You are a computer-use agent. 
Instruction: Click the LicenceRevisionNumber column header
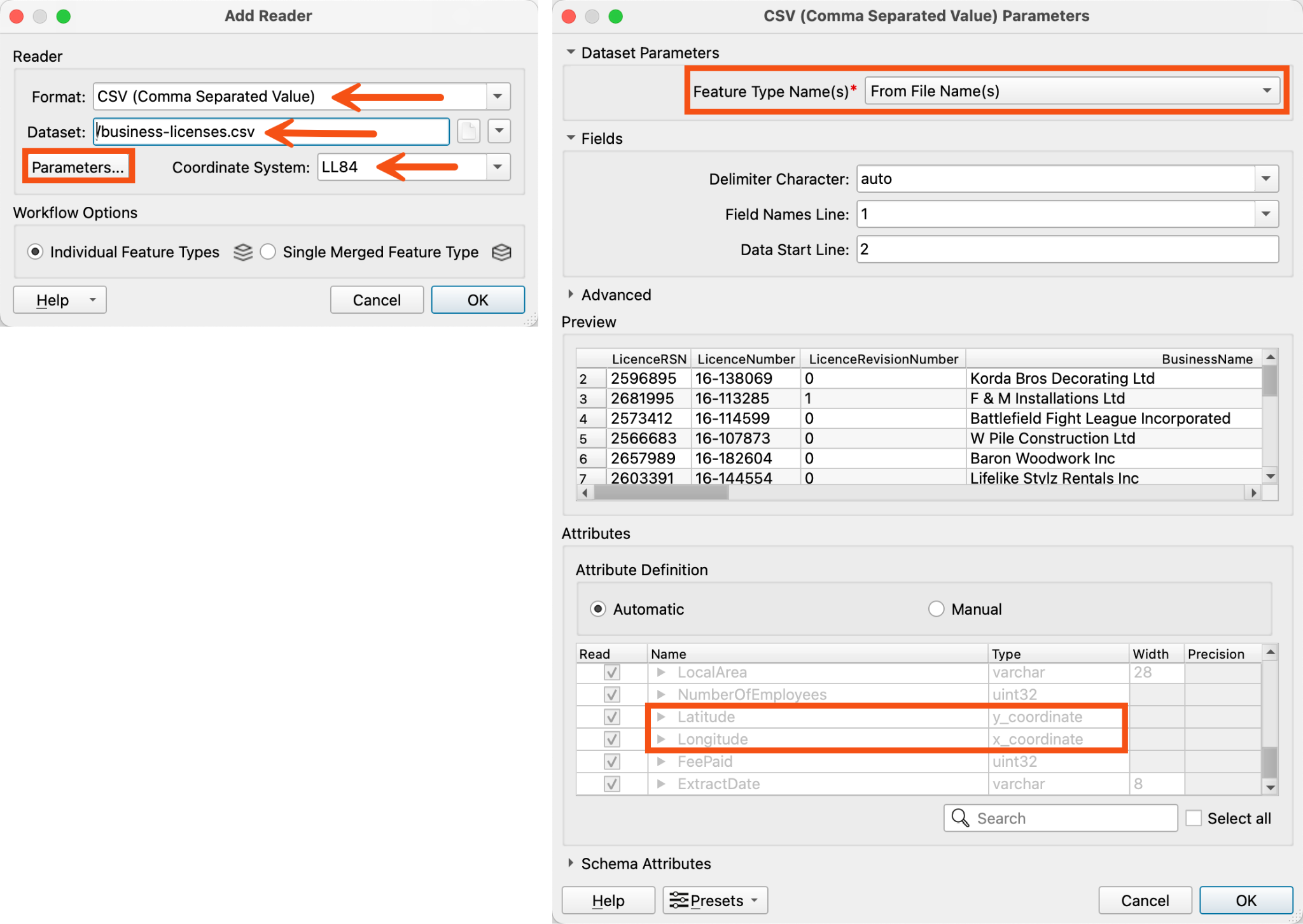(883, 359)
